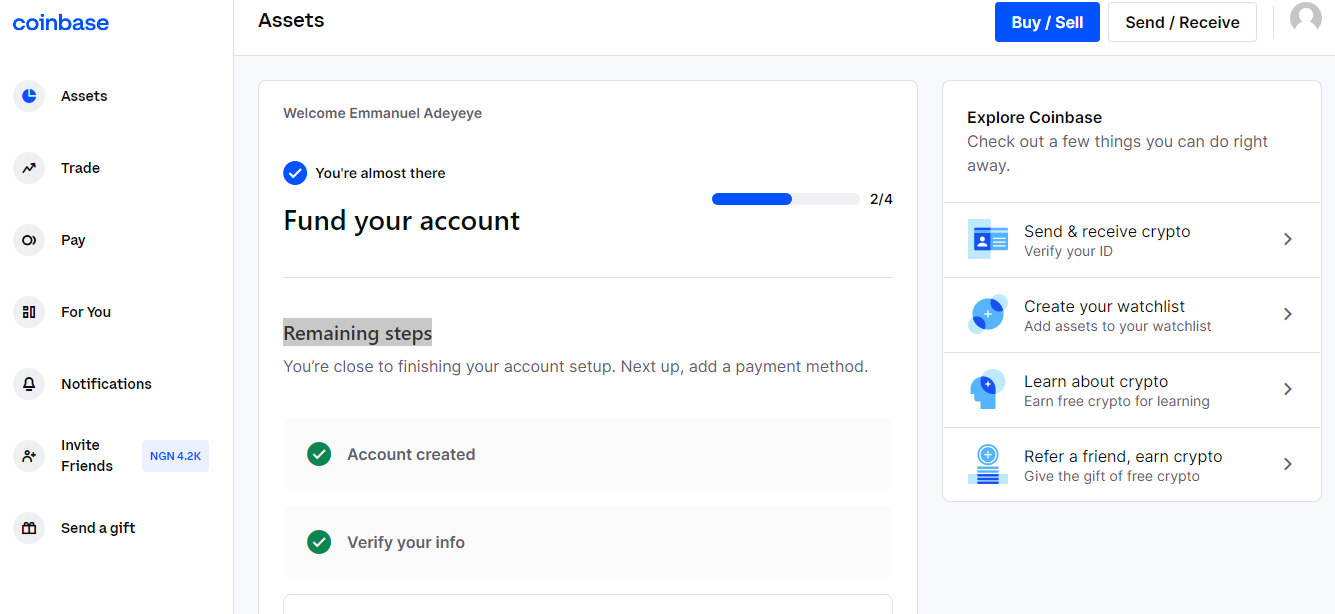Click the Verify your info step card
Screen dimensions: 1335x614
588,542
